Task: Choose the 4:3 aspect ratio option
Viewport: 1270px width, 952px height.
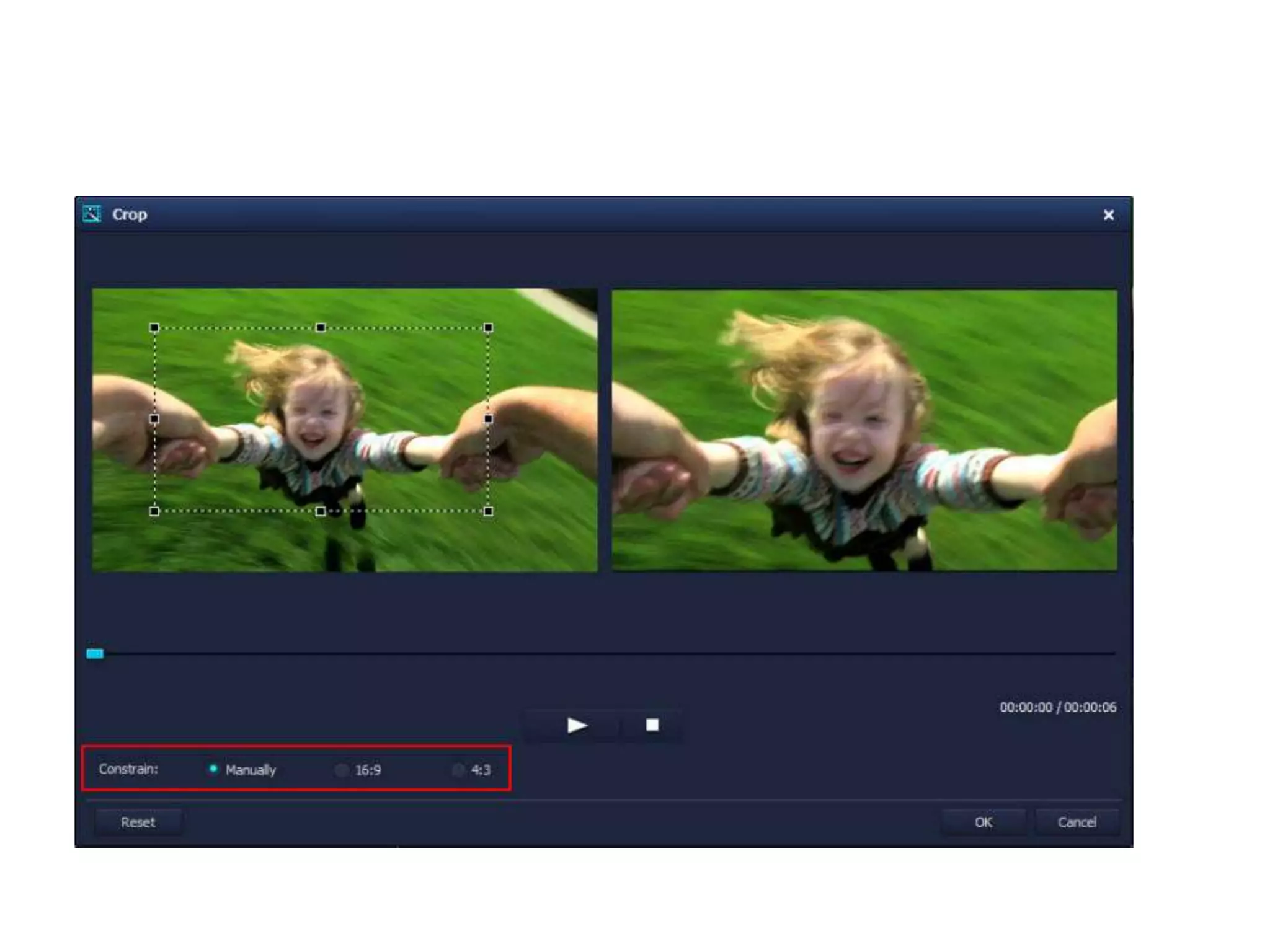Action: click(x=458, y=770)
